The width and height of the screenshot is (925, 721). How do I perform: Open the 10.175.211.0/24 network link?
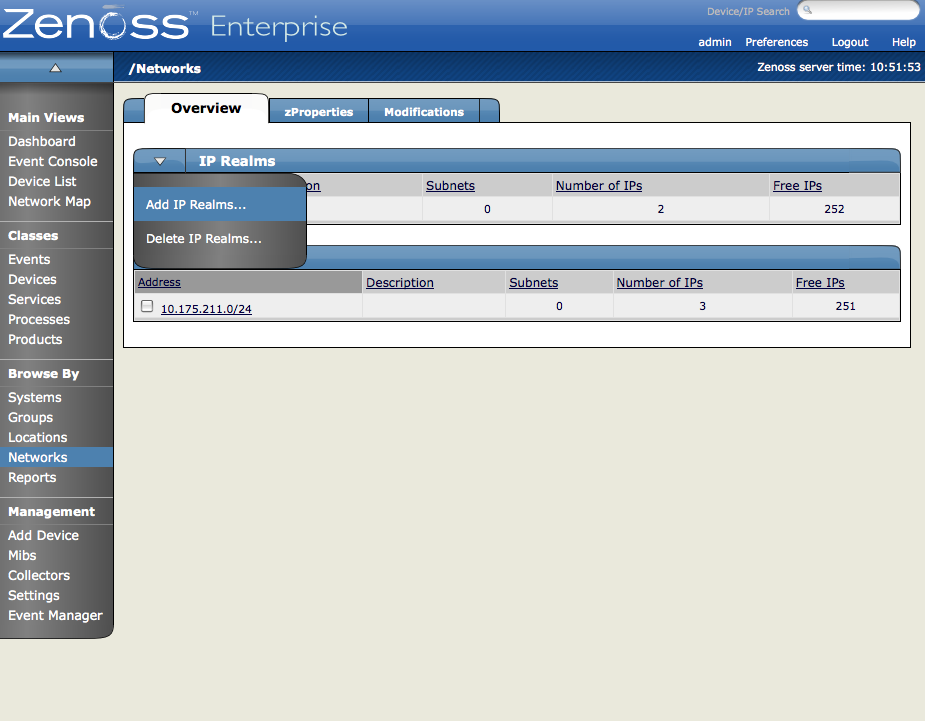pyautogui.click(x=206, y=309)
